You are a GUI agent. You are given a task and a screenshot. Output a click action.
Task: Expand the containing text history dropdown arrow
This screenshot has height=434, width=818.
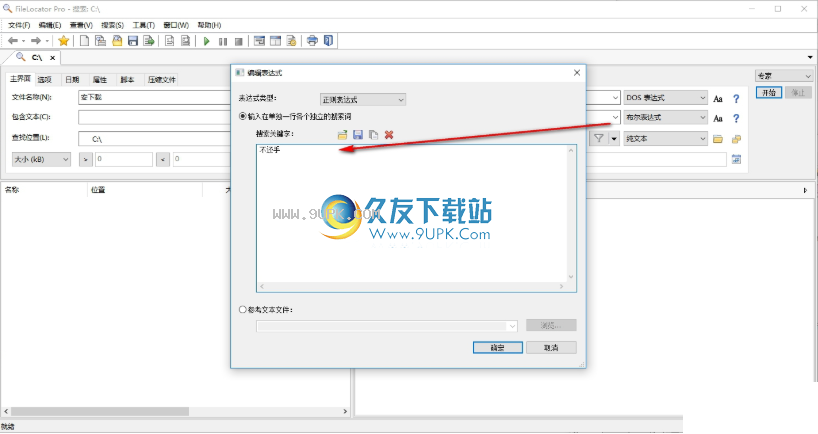click(x=615, y=117)
